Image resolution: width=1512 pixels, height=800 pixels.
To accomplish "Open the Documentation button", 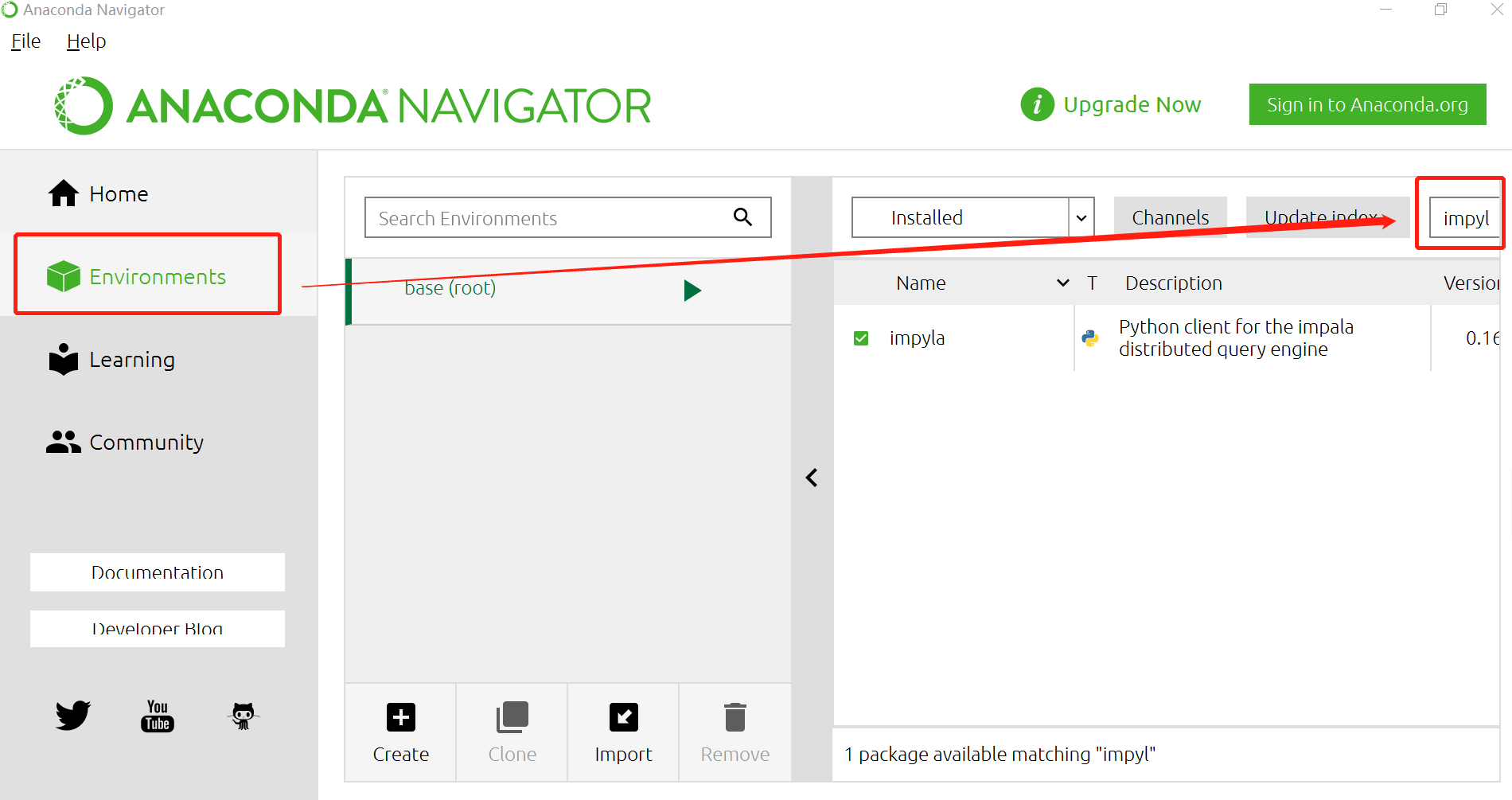I will click(158, 572).
